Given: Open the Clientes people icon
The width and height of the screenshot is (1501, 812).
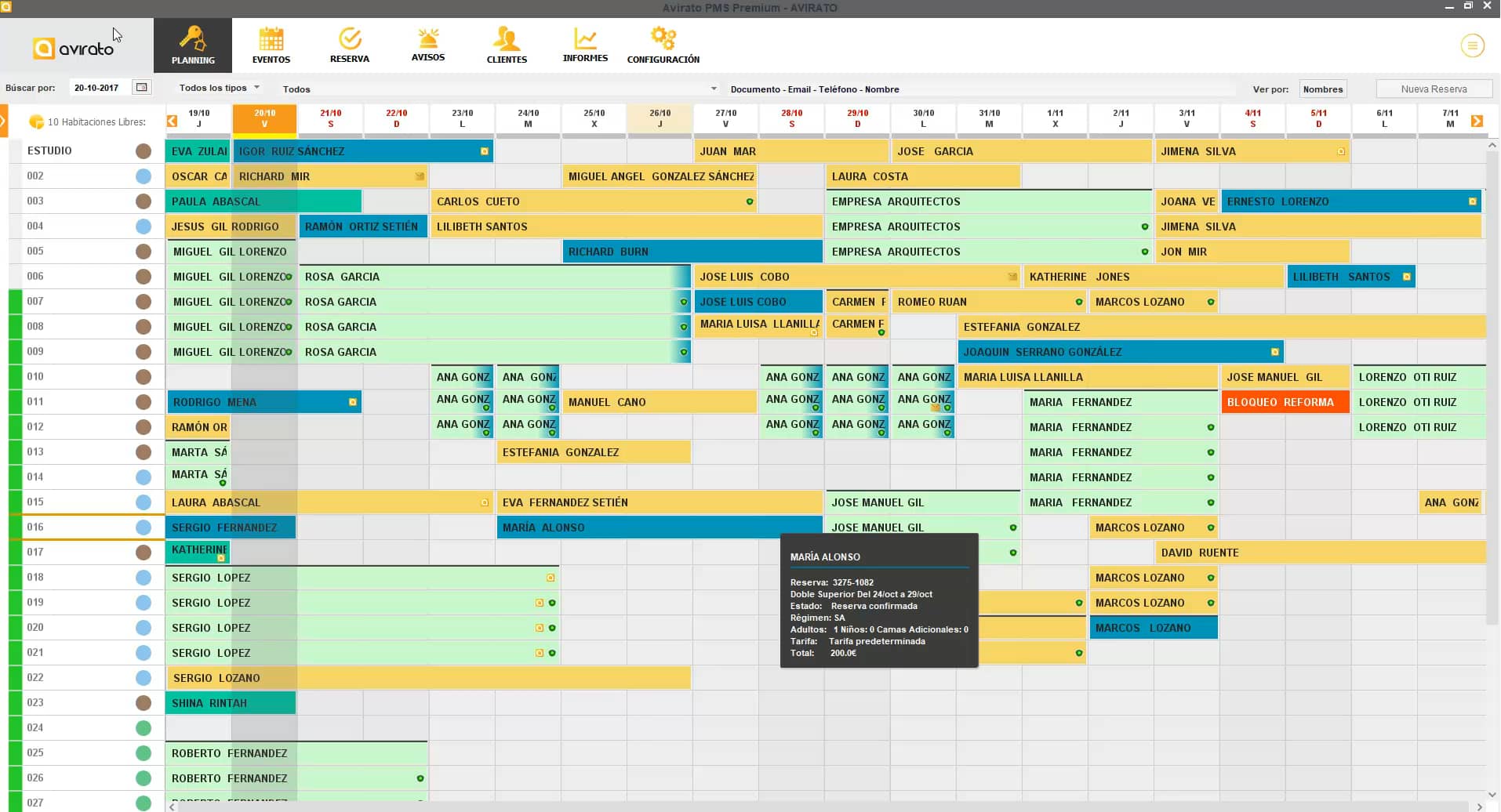Looking at the screenshot, I should pos(507,39).
